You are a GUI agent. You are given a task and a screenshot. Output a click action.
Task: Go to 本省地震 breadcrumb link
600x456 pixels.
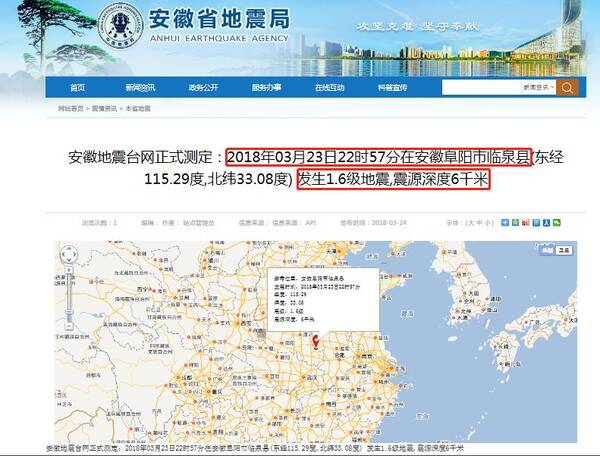(138, 109)
